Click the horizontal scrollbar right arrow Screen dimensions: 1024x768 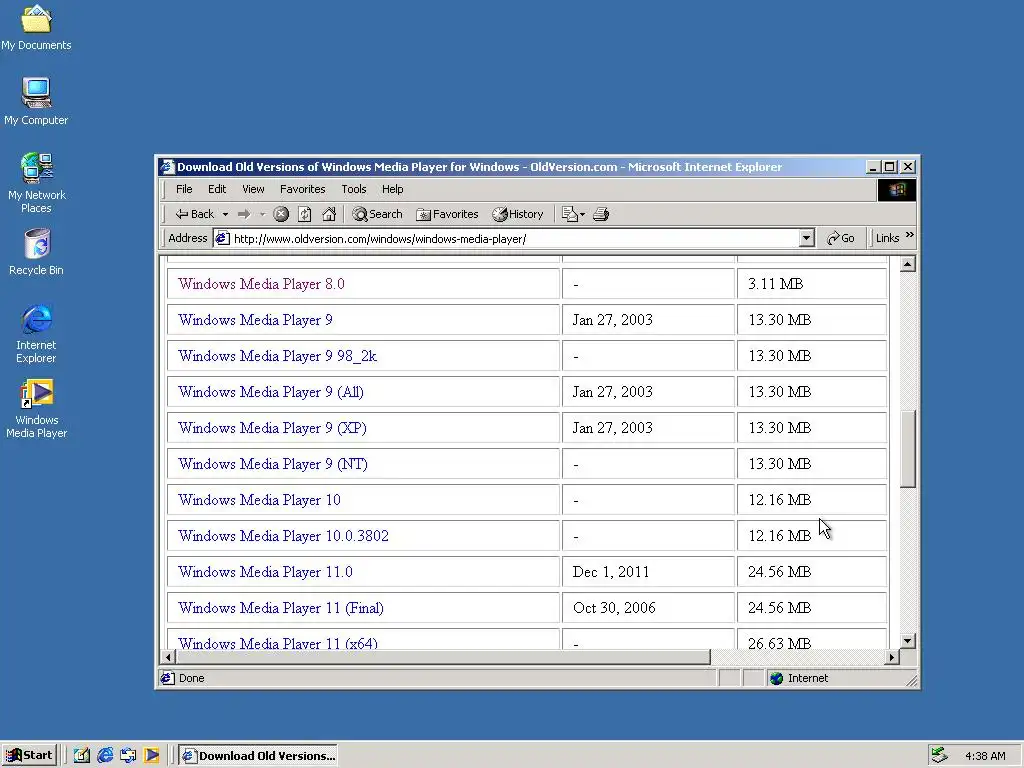coord(892,657)
